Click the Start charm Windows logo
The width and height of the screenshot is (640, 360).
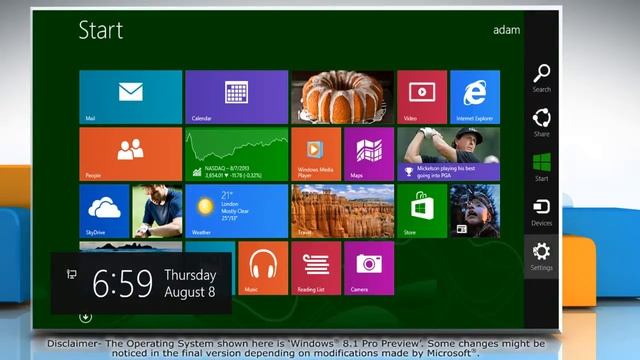pos(542,167)
